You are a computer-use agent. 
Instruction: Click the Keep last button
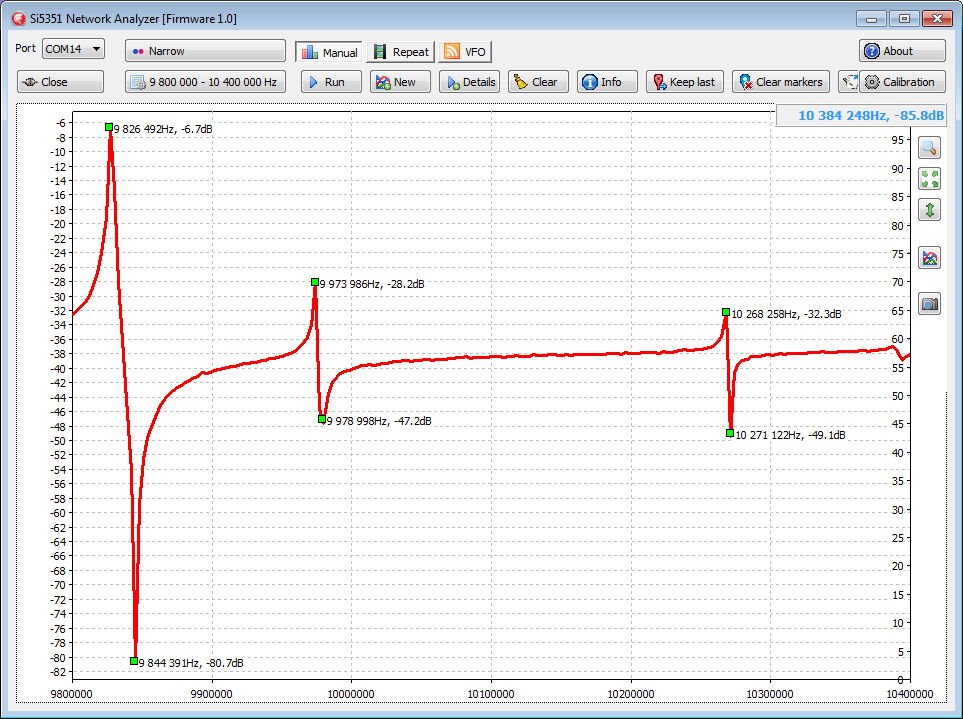click(x=683, y=82)
